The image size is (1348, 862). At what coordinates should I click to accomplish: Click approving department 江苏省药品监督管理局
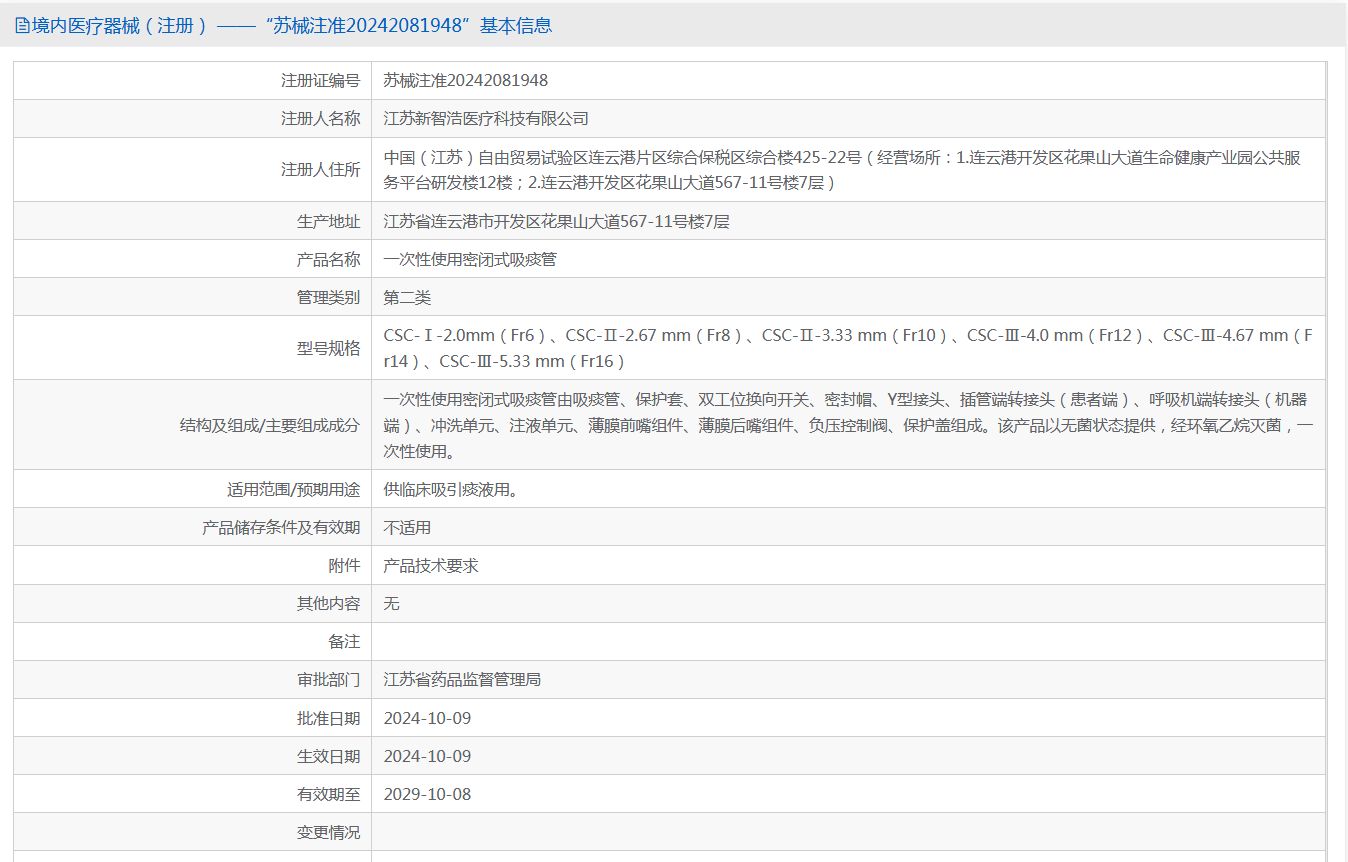click(x=462, y=680)
